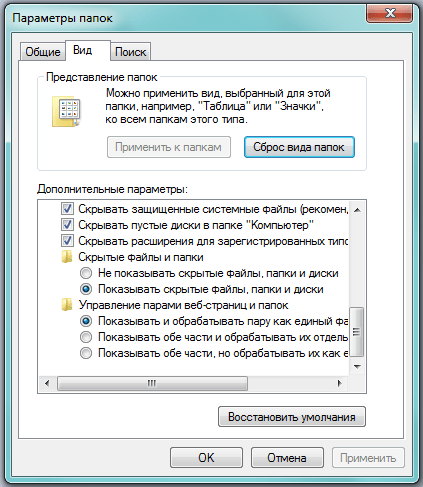Click folder icon beside Скрытые файлы и папки

click(x=67, y=257)
